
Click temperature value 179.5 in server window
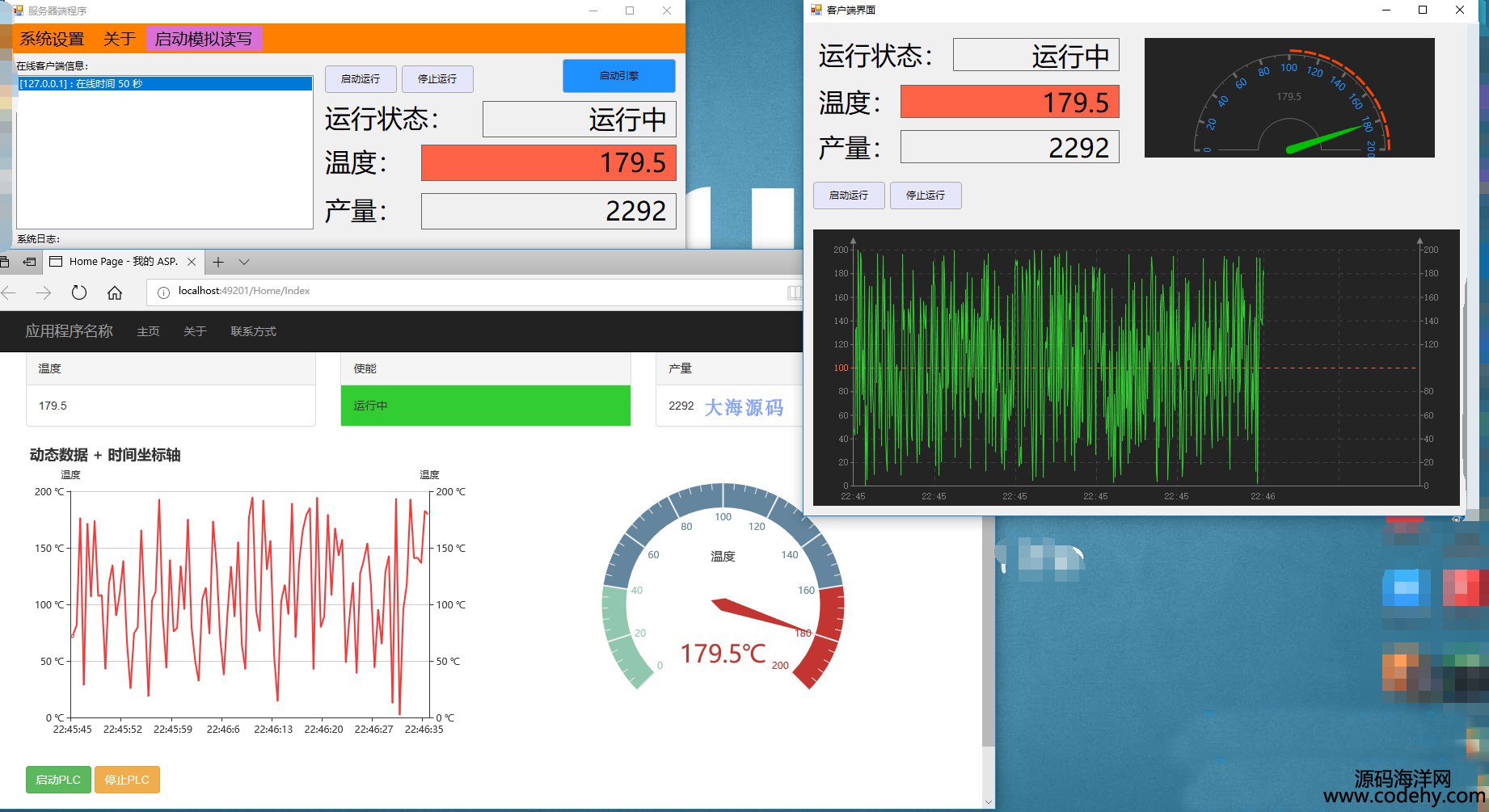(x=549, y=163)
